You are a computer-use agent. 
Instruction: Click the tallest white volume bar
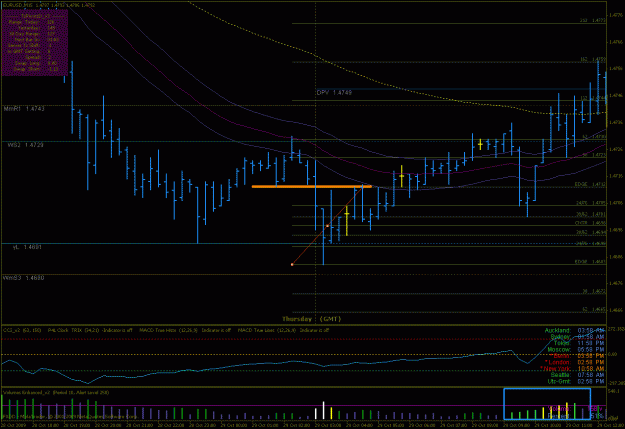(324, 410)
